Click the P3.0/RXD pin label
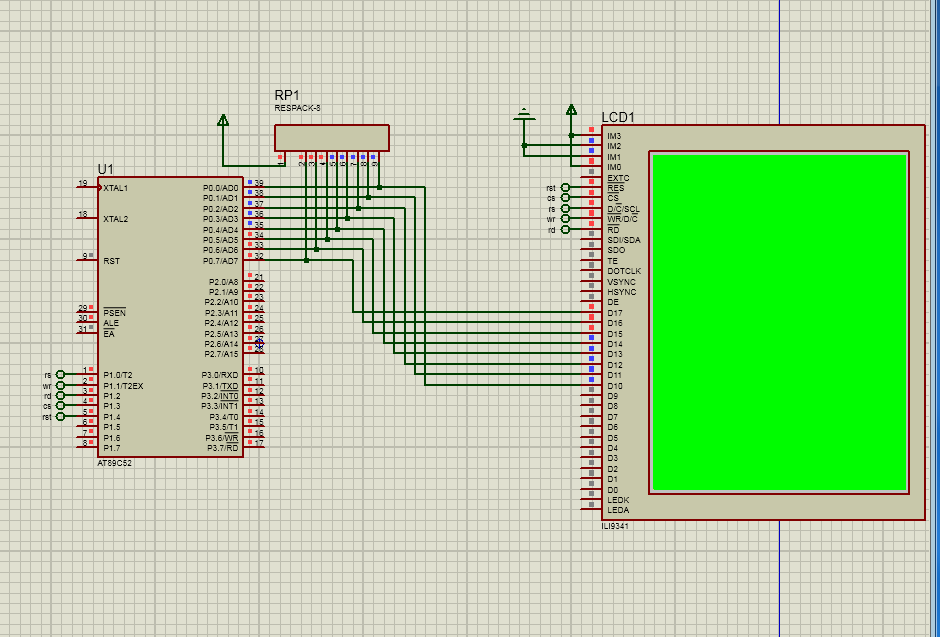940x637 pixels. coord(220,375)
